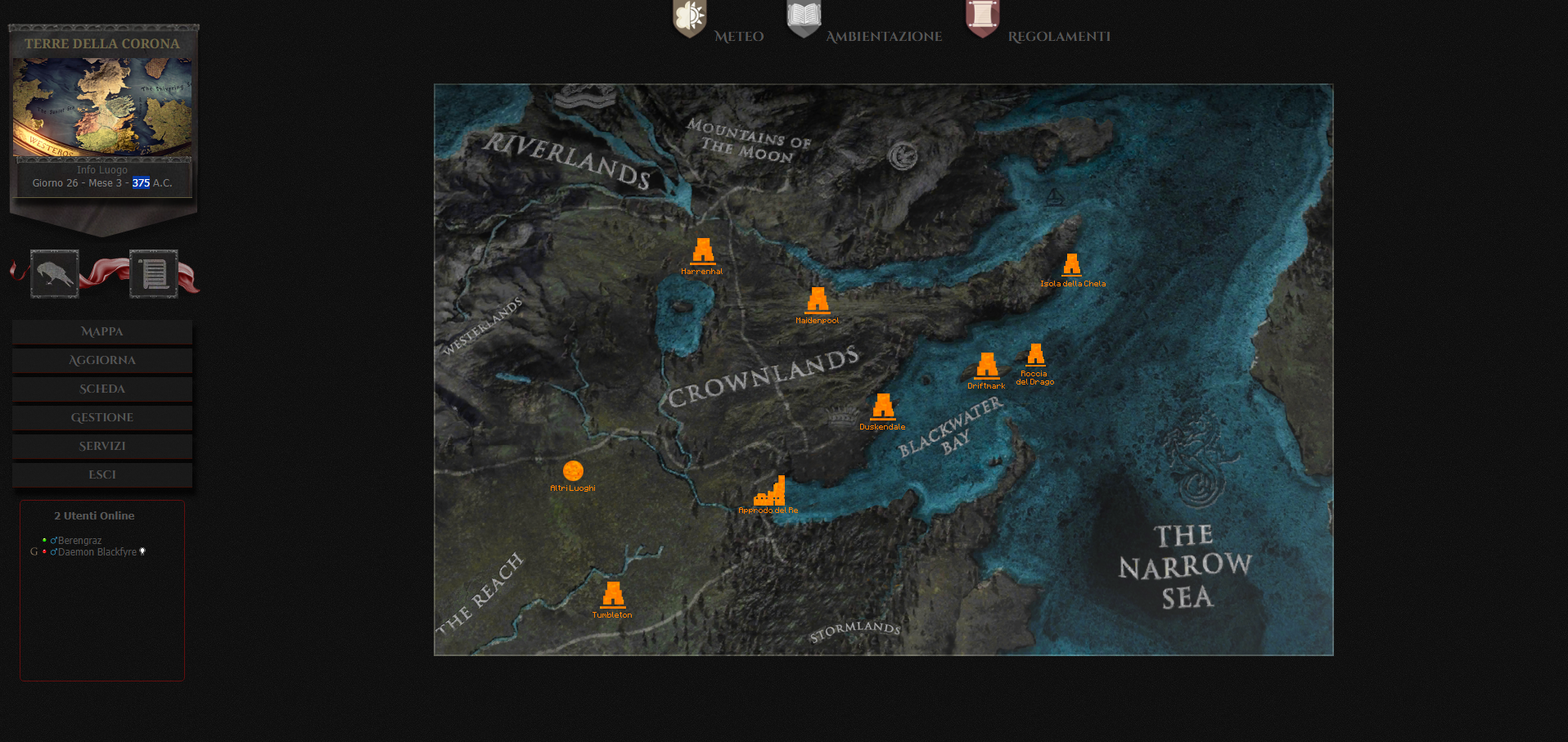
Task: Click the Terre della Corona title
Action: (x=101, y=44)
